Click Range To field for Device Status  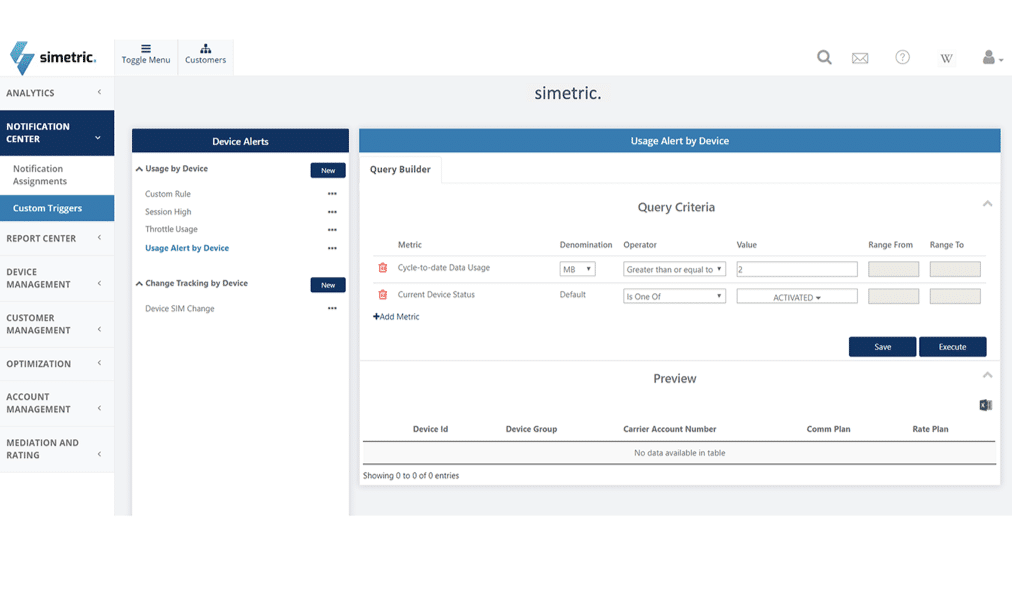click(955, 296)
